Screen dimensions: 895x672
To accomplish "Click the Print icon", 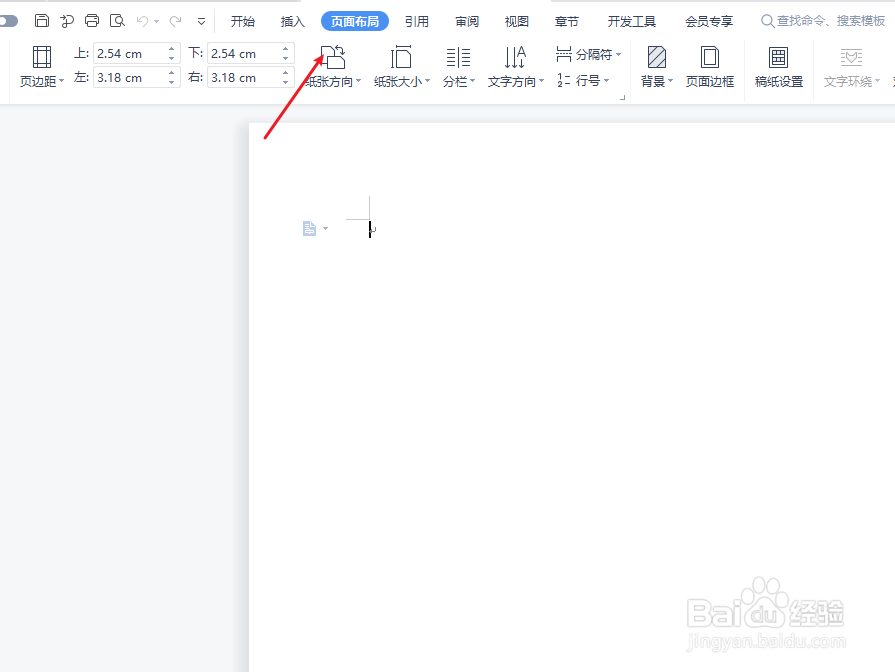I will [92, 21].
